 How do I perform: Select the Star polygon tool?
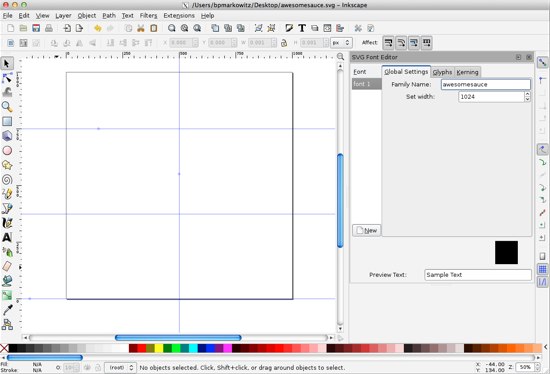(x=7, y=165)
